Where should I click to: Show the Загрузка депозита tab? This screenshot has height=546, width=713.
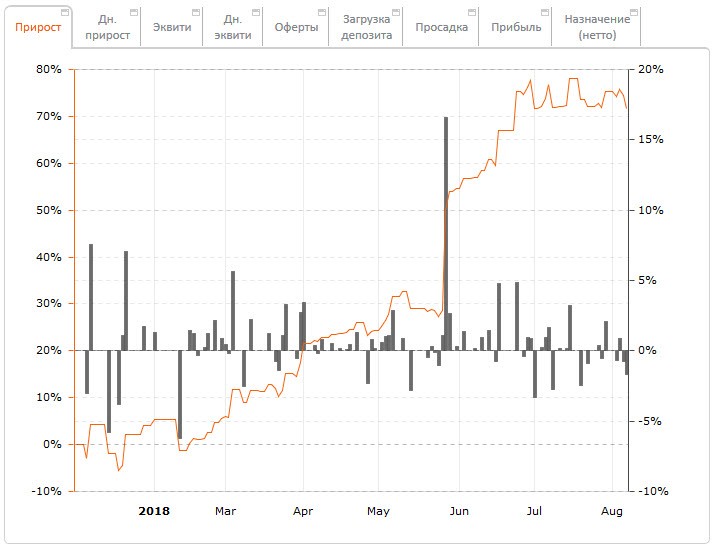[366, 27]
